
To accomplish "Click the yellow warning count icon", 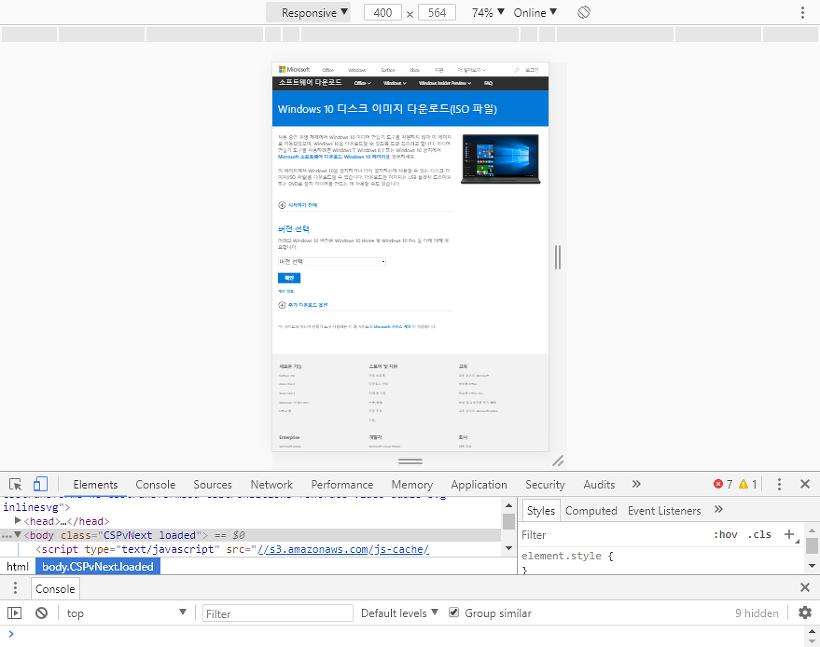I will (743, 484).
